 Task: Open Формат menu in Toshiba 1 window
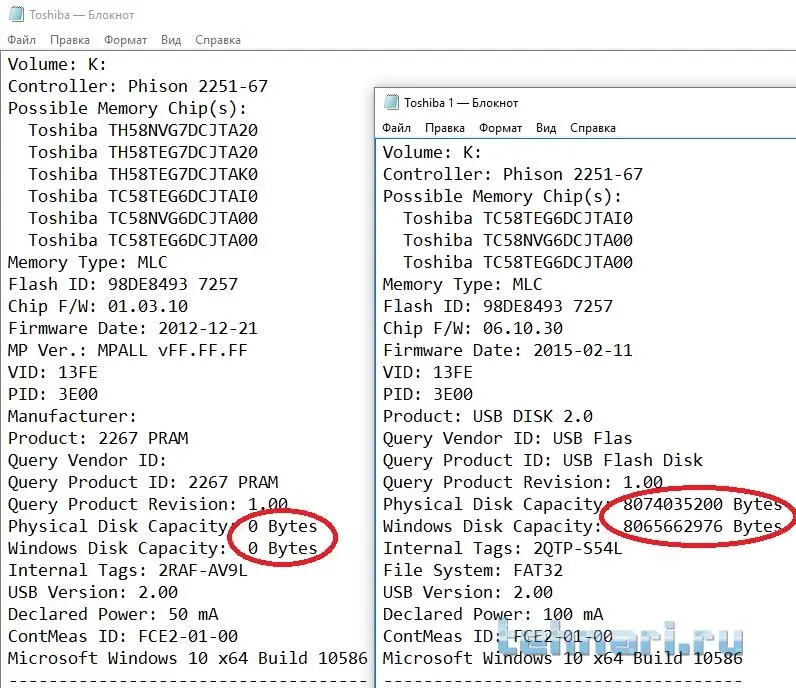501,128
